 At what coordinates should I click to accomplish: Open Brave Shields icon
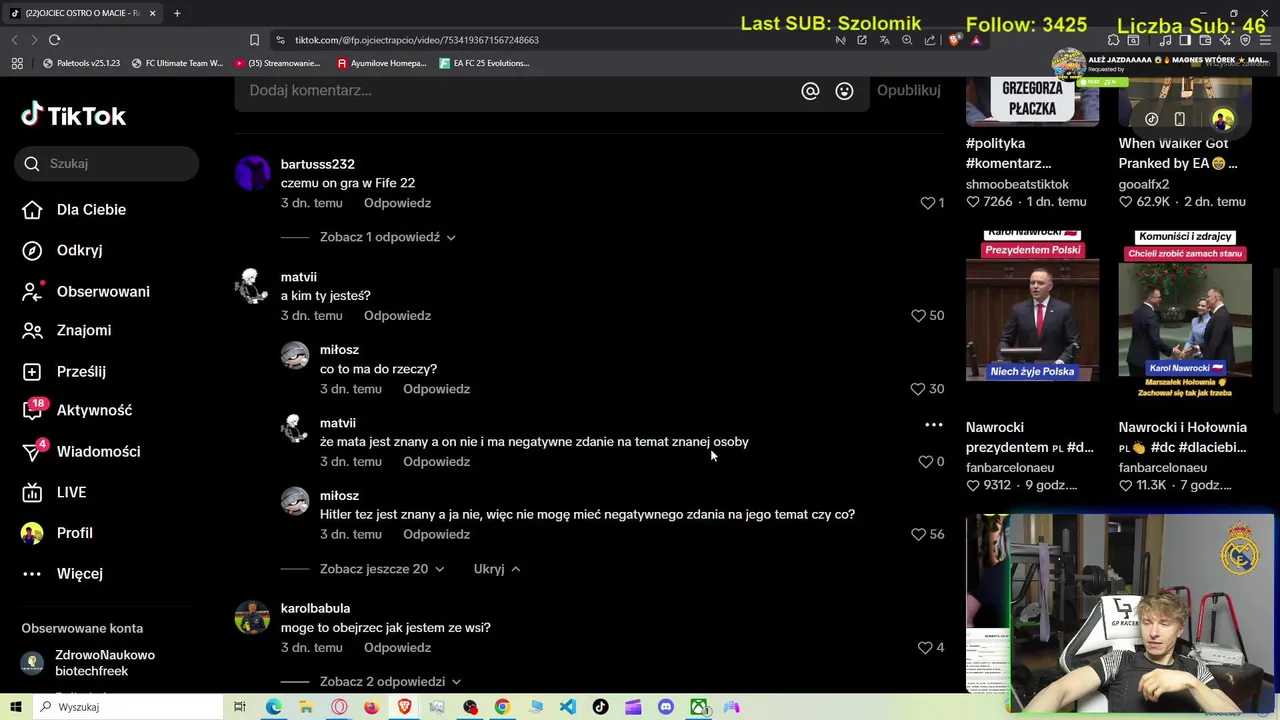[954, 40]
